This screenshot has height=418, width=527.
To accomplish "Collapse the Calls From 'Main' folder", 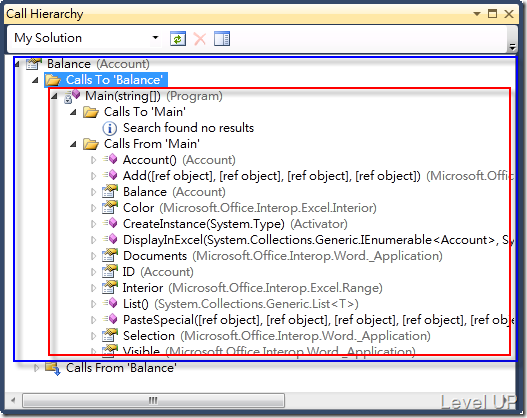I will pos(73,144).
